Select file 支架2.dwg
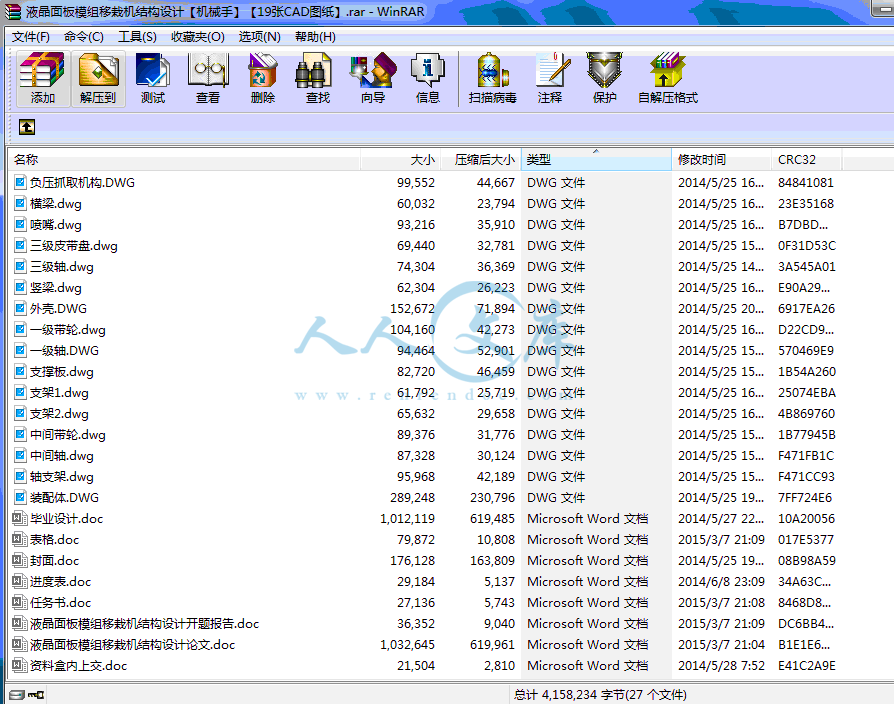This screenshot has height=704, width=894. [x=59, y=413]
